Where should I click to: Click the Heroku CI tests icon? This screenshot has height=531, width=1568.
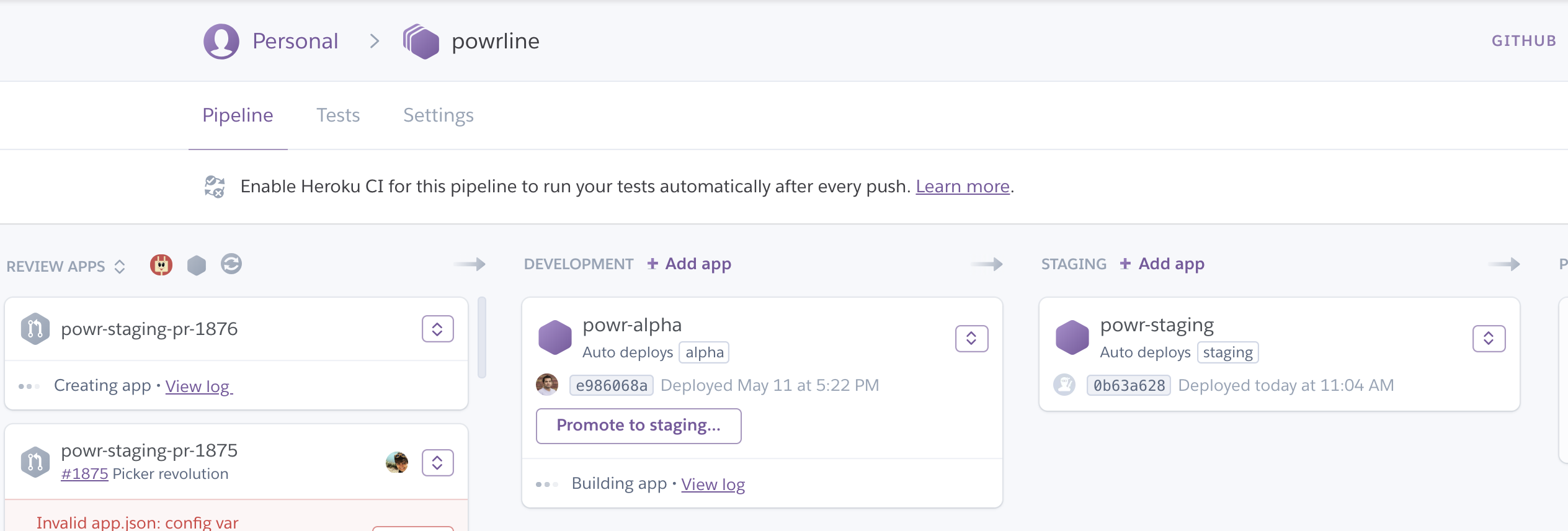click(x=214, y=186)
